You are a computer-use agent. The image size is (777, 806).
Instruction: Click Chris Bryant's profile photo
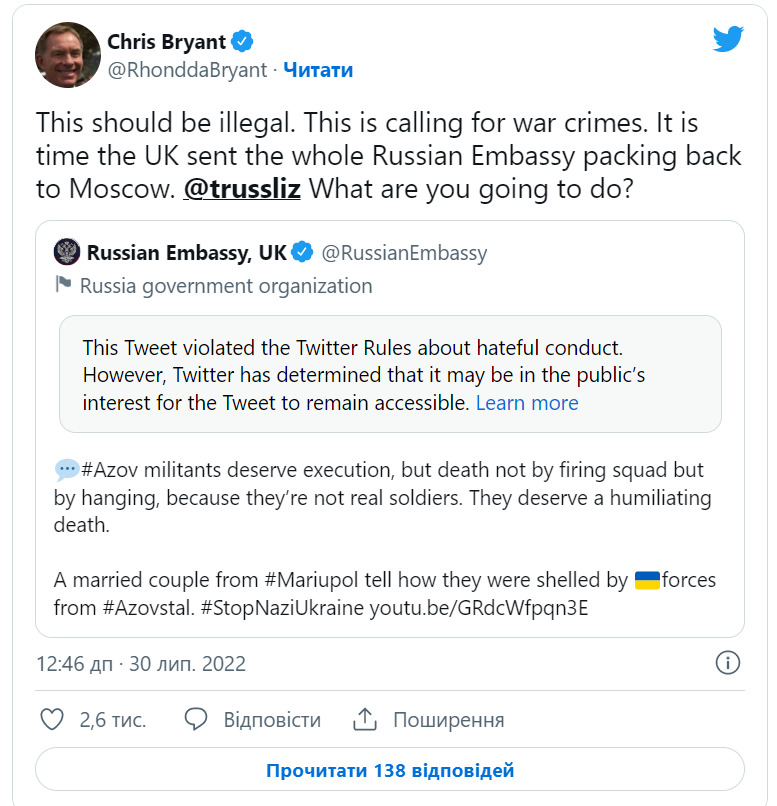pyautogui.click(x=68, y=55)
